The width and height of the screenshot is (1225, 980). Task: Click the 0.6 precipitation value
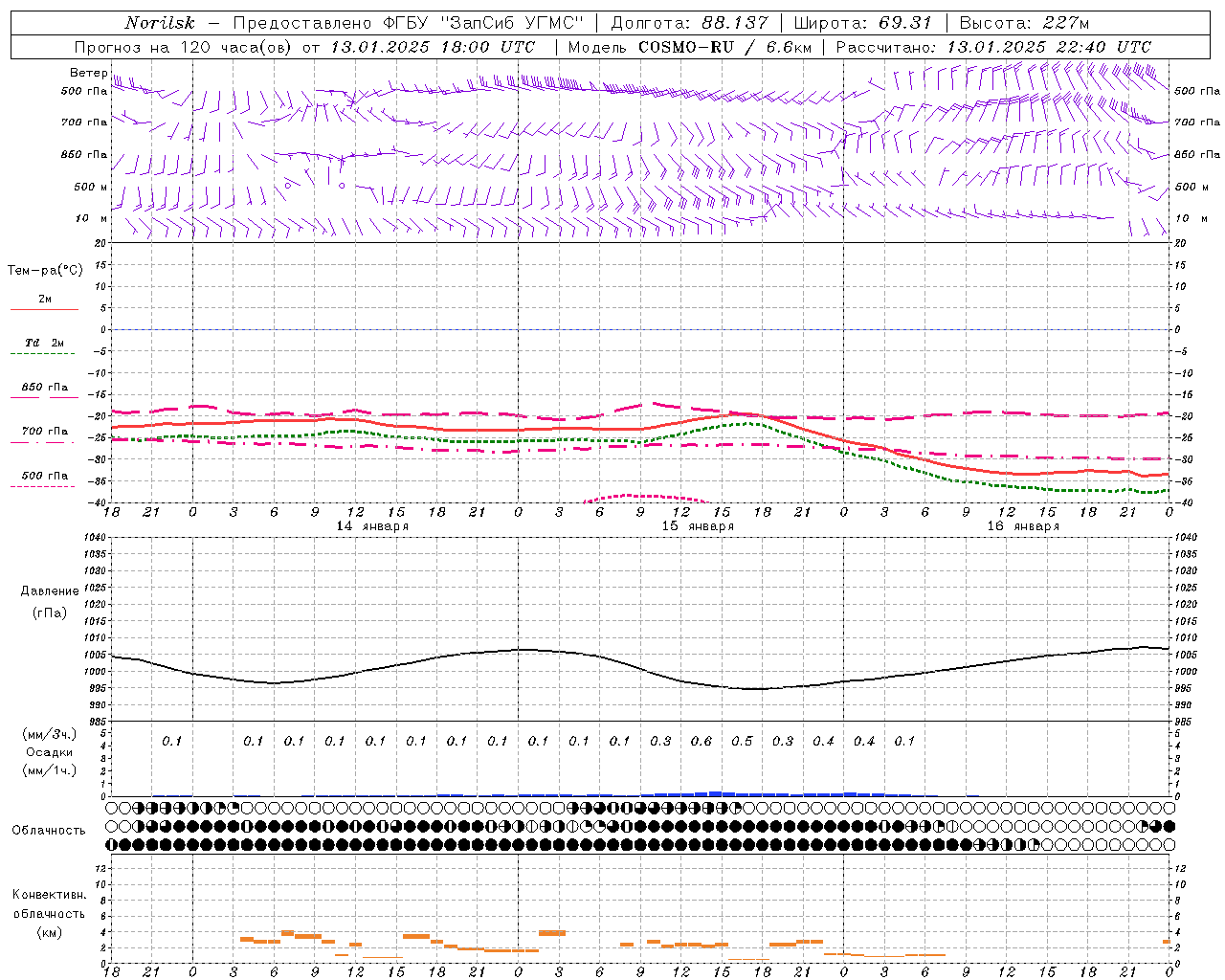tap(702, 741)
